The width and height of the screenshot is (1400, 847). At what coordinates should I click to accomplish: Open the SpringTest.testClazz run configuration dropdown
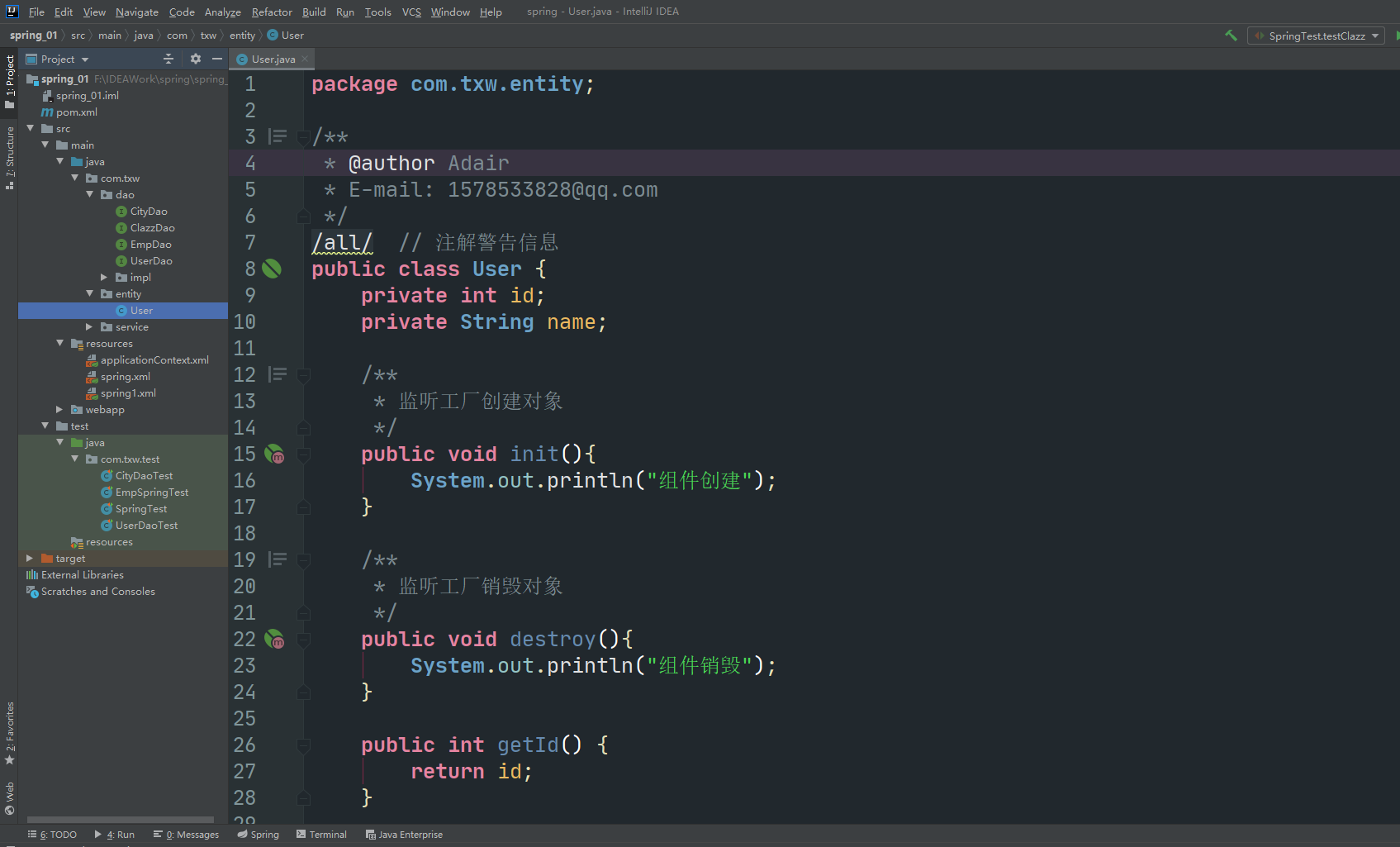pos(1316,36)
